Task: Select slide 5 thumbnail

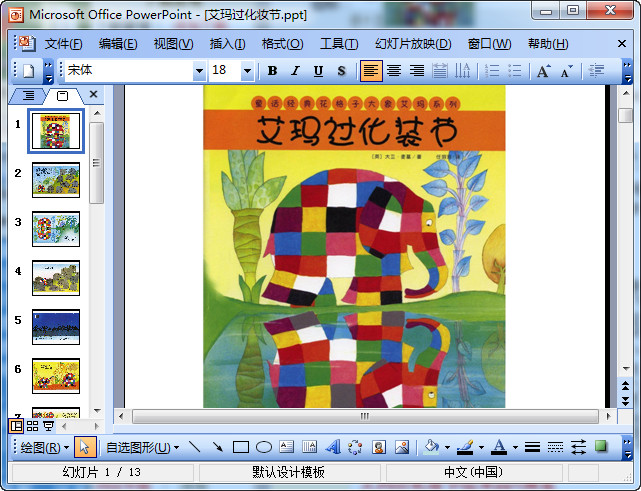Action: 56,327
